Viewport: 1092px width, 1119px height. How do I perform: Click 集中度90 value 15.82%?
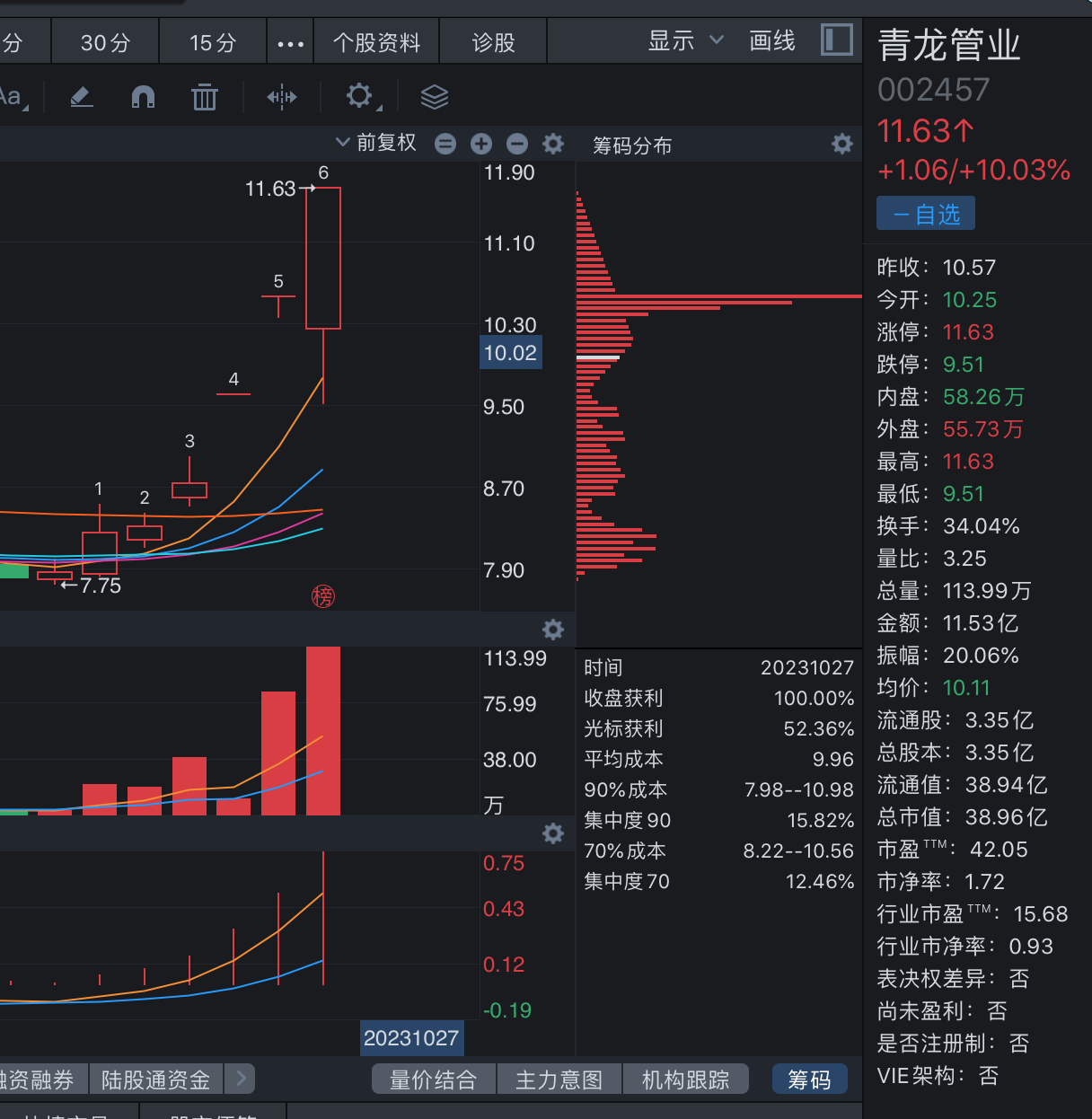click(x=821, y=820)
